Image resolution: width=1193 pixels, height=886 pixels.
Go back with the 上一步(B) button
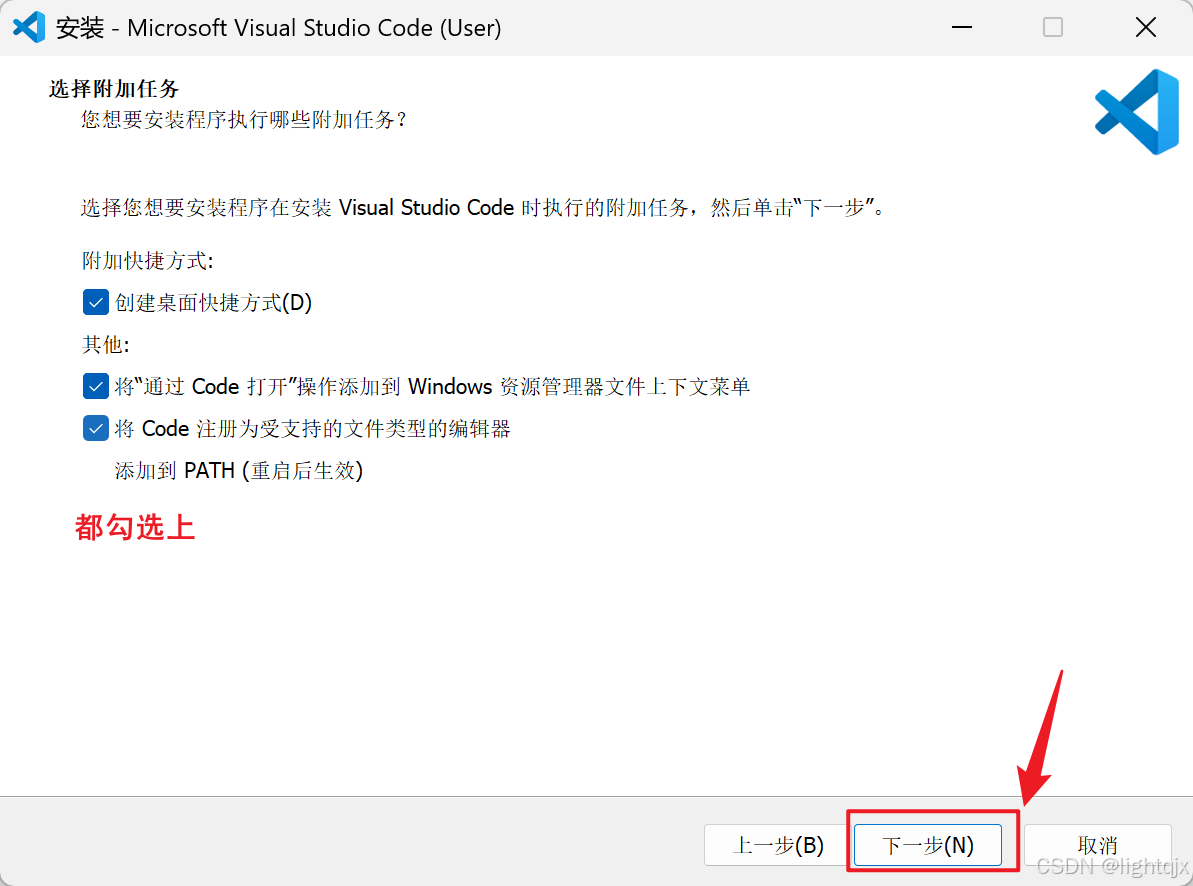coord(777,845)
